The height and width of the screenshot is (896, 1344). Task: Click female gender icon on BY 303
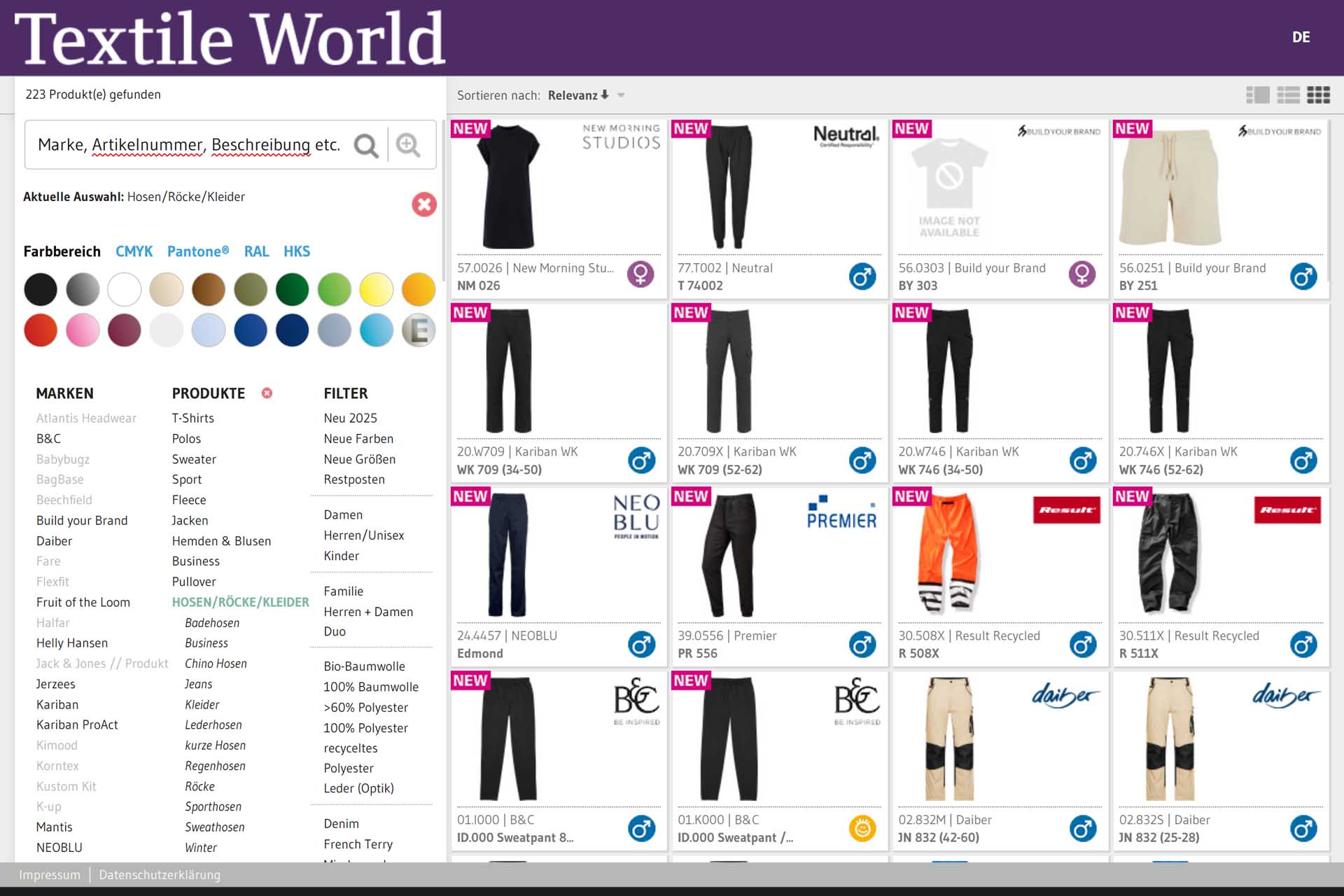pos(1082,274)
